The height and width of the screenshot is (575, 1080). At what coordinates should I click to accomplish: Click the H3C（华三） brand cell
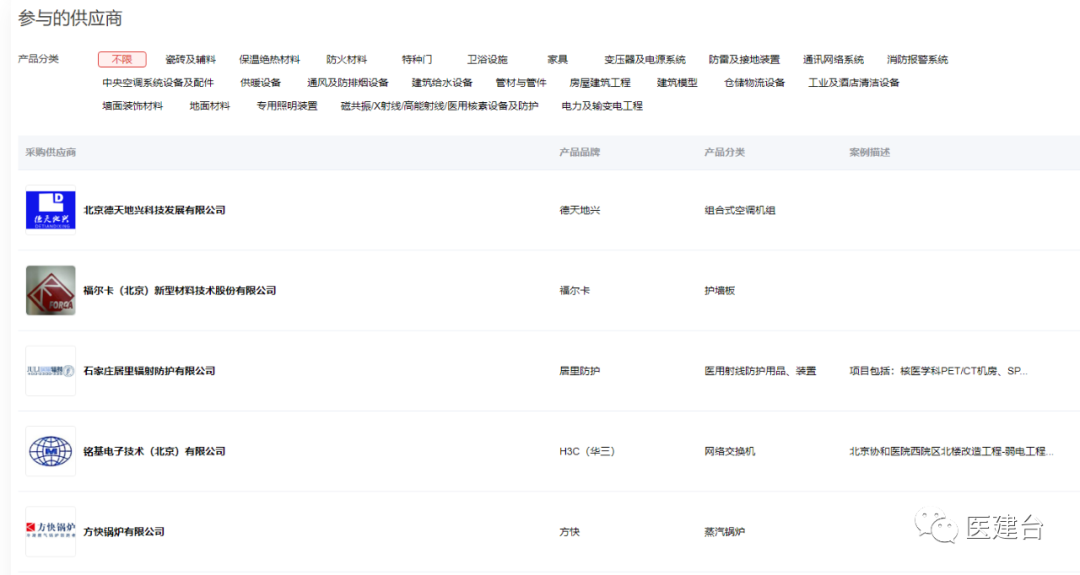point(587,452)
